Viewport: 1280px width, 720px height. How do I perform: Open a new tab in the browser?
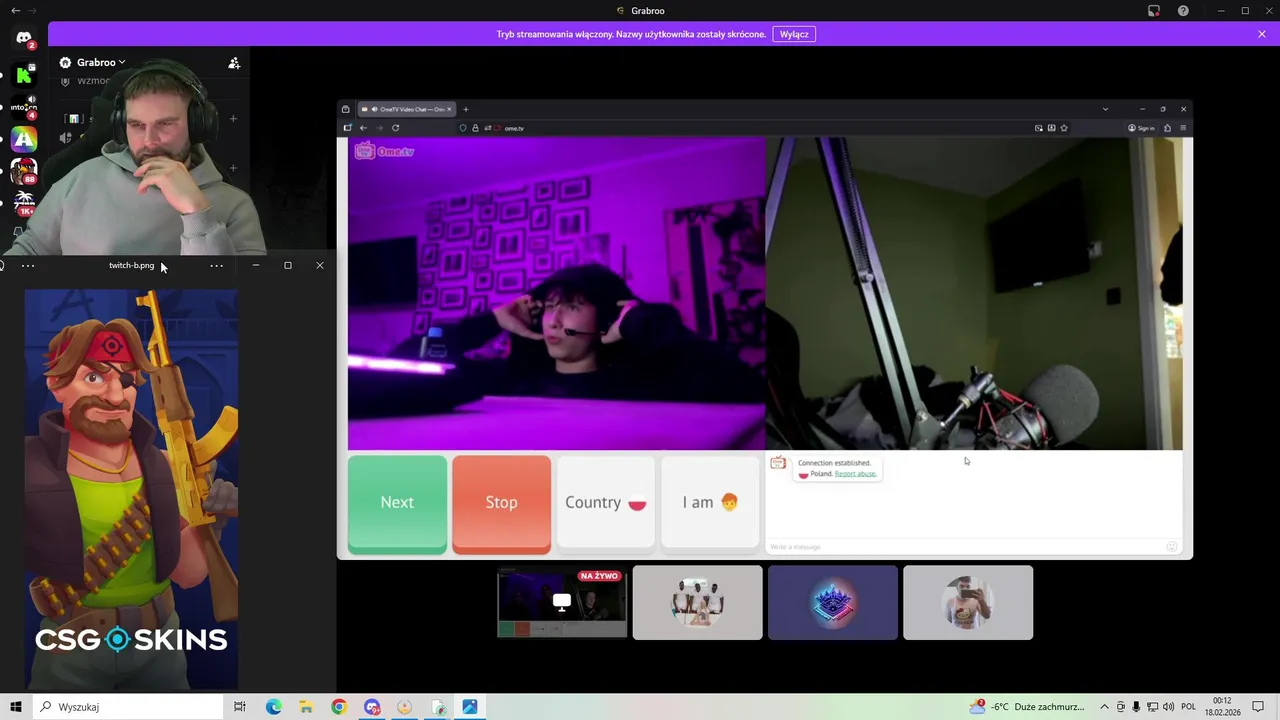[x=465, y=109]
